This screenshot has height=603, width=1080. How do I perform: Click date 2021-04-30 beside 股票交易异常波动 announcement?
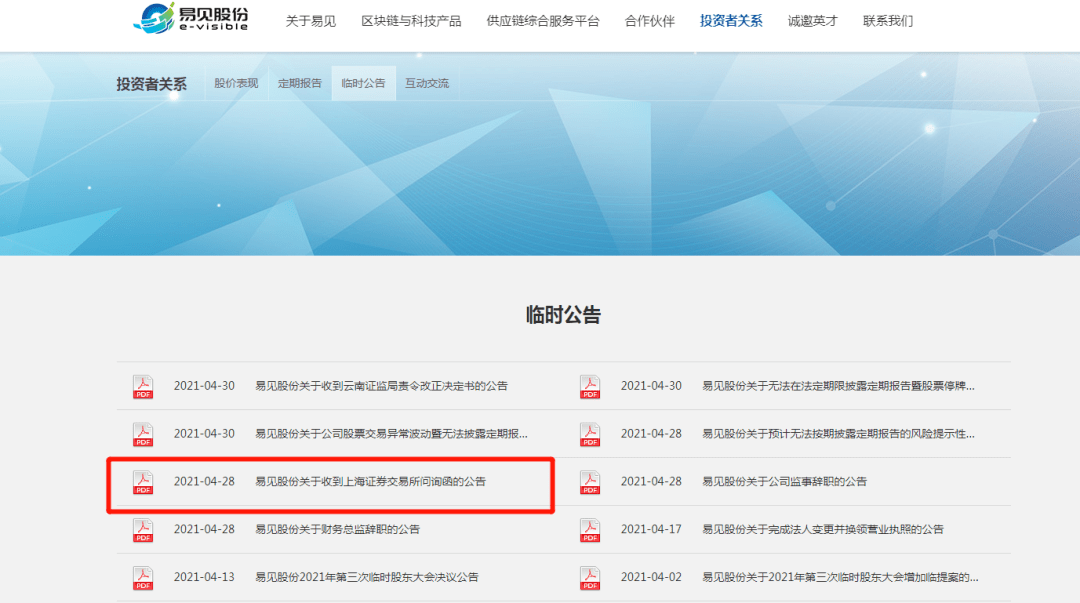click(x=204, y=433)
